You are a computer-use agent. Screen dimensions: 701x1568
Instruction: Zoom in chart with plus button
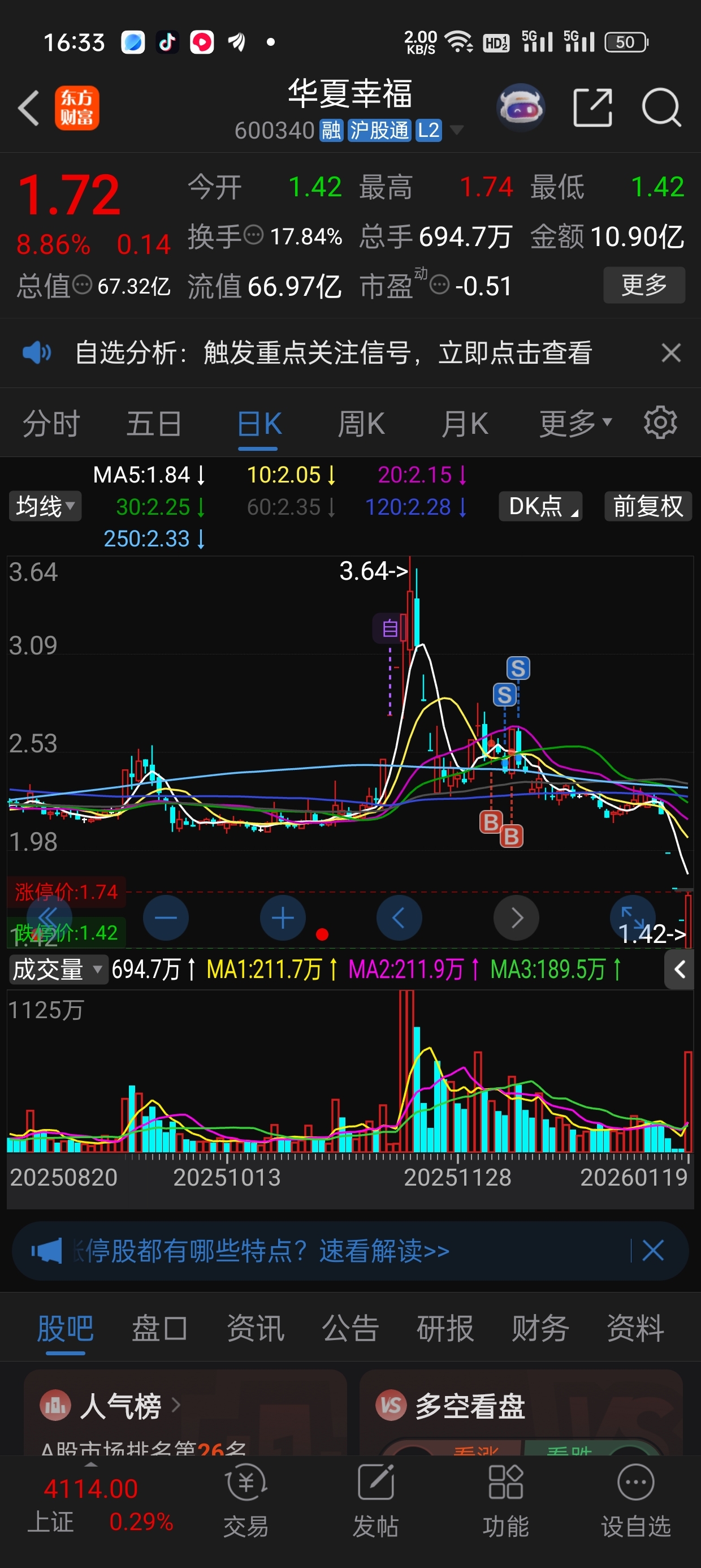[x=282, y=917]
